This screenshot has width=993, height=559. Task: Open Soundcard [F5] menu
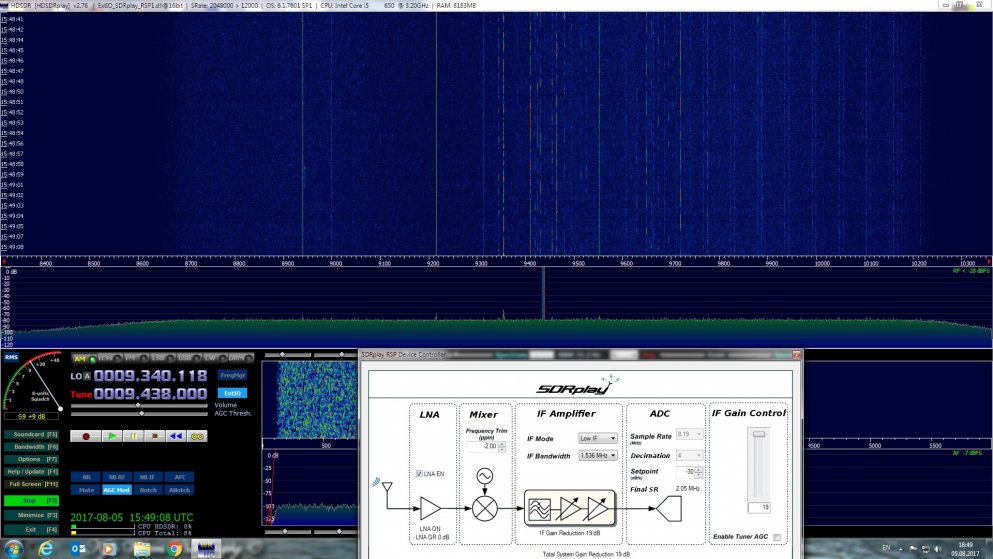[x=32, y=435]
